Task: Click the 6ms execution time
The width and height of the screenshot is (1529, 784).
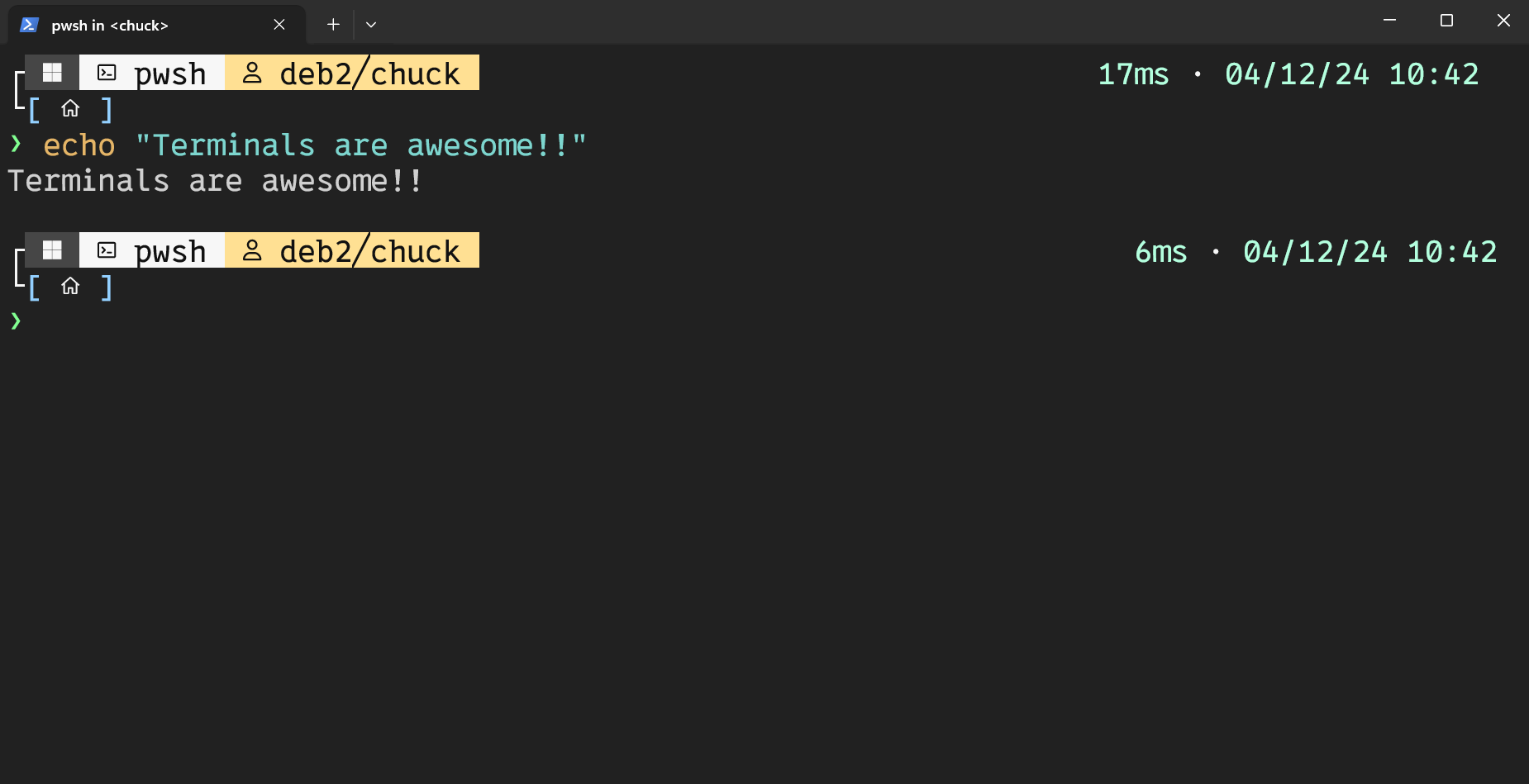Action: (1161, 252)
